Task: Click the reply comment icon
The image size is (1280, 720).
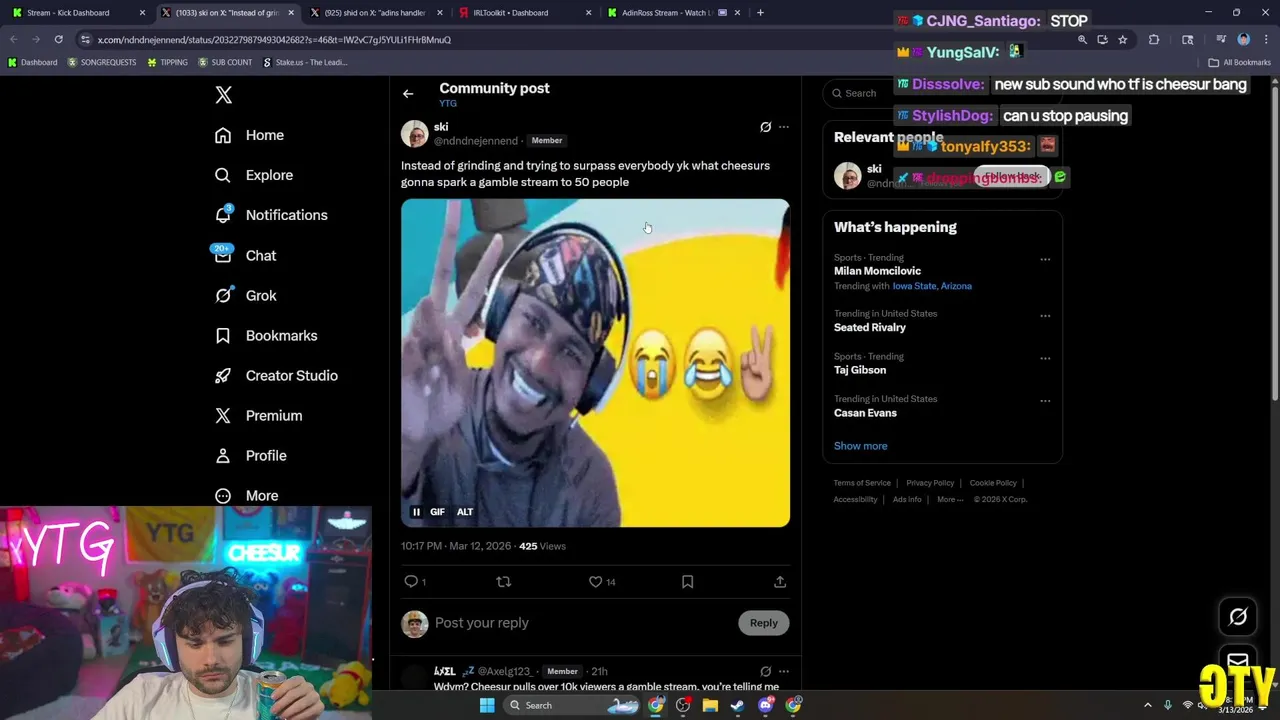Action: (411, 581)
